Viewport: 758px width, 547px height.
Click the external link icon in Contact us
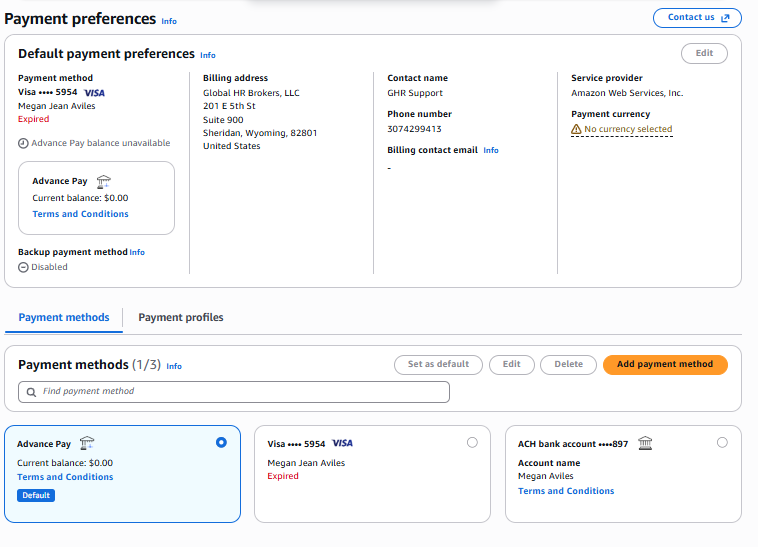(725, 18)
